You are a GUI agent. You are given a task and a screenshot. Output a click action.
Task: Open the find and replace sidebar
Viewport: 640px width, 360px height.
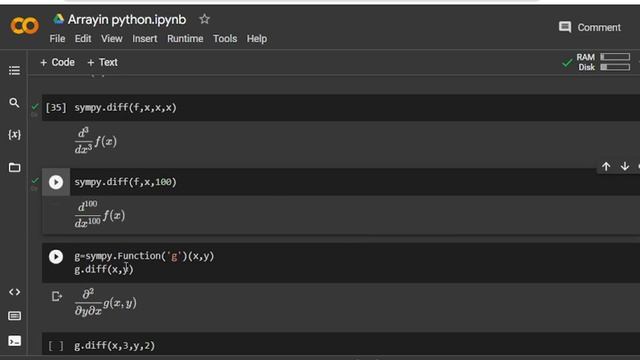coord(14,102)
